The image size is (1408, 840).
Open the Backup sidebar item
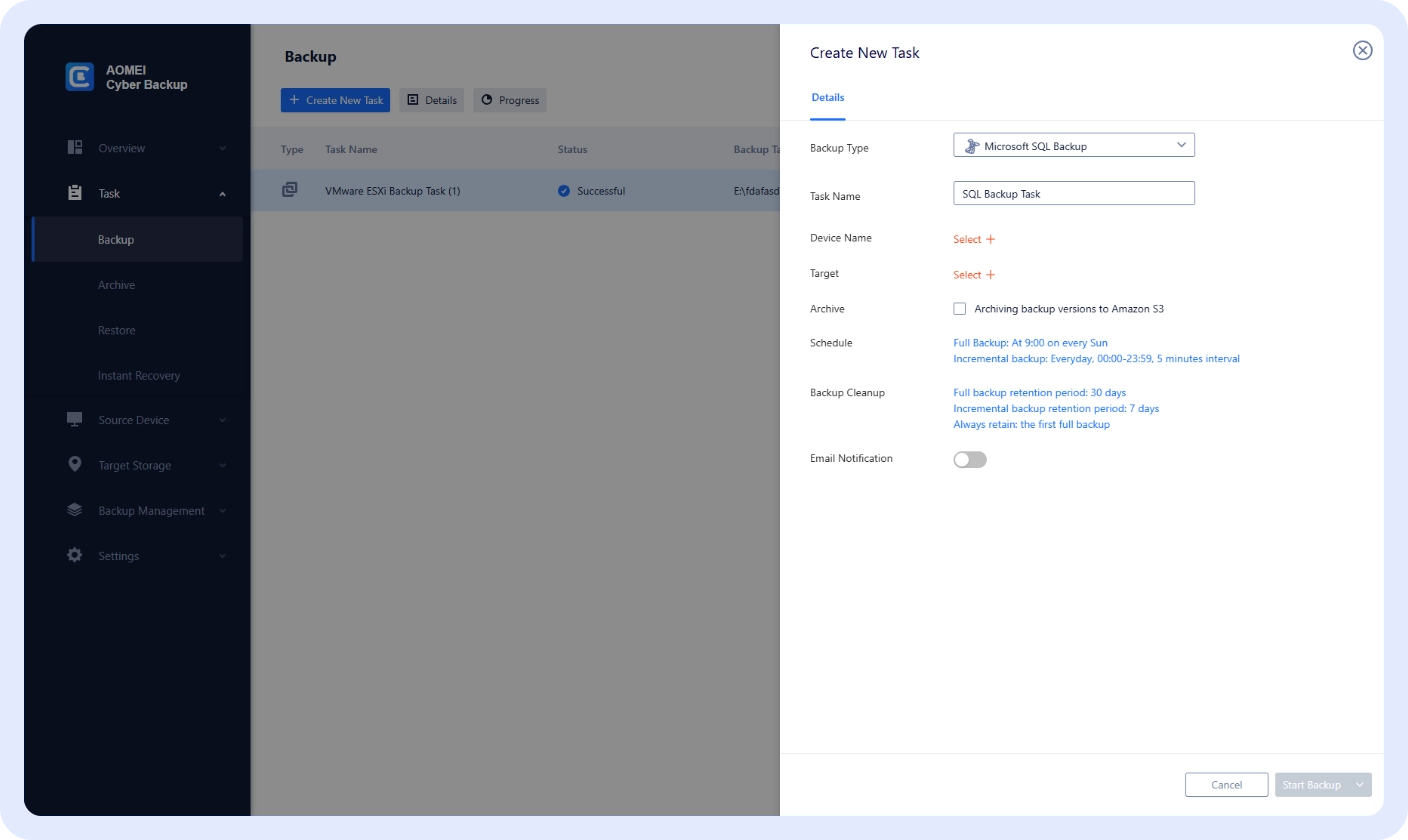pos(138,240)
